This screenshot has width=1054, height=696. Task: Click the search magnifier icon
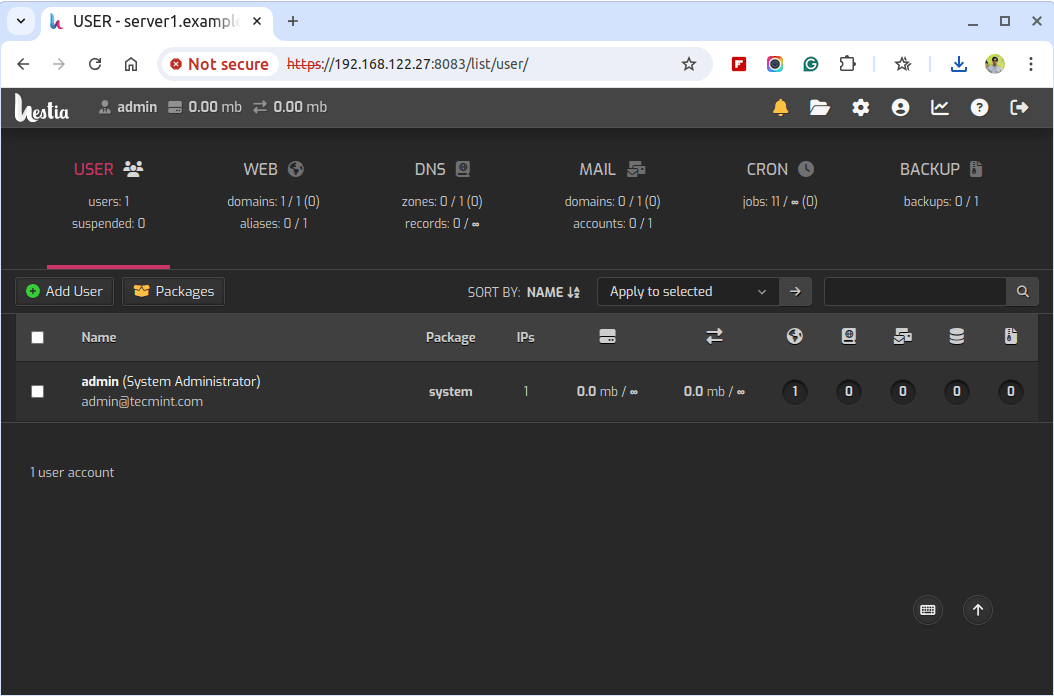[x=1022, y=291]
